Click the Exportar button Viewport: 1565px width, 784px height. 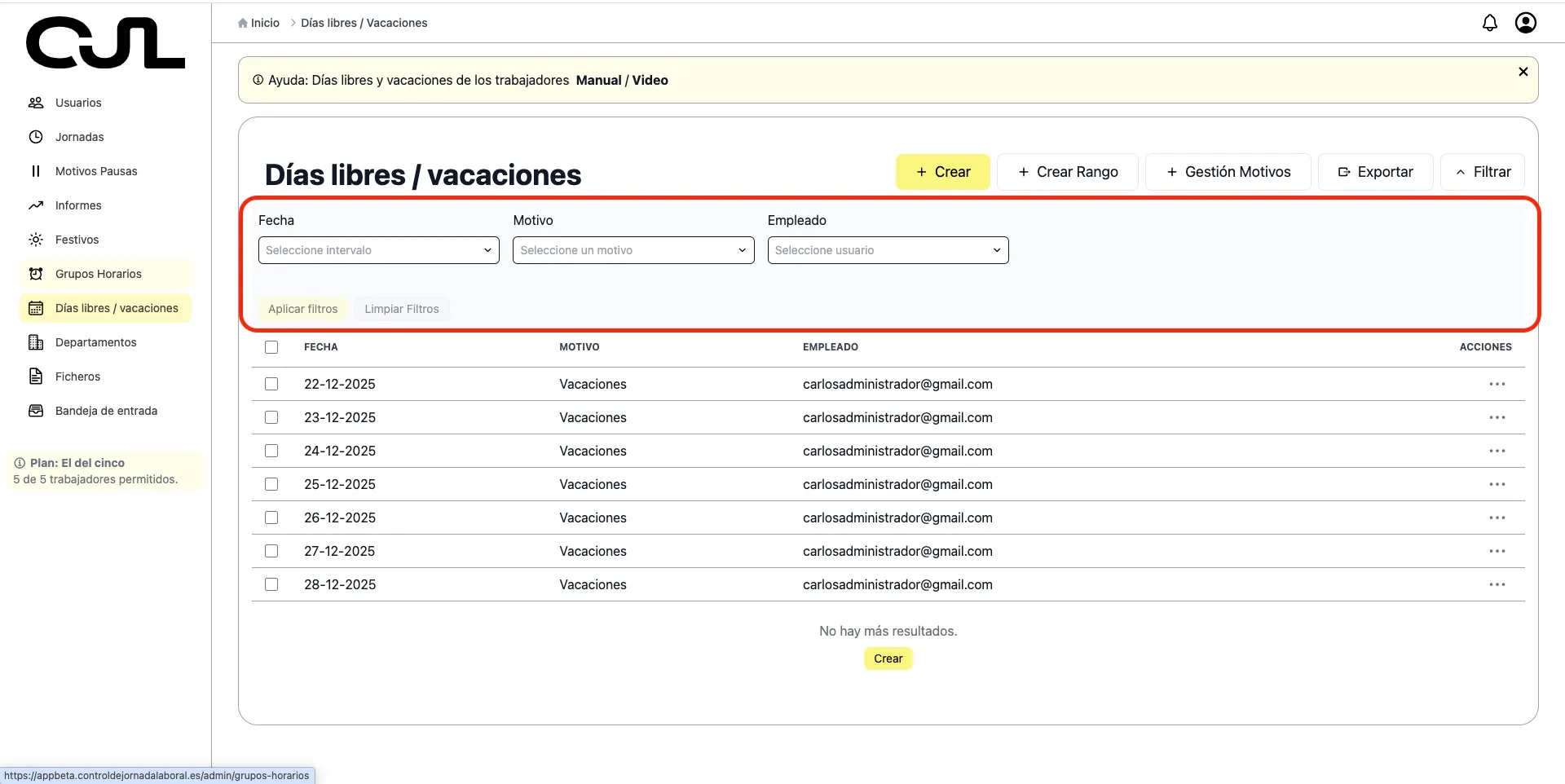click(x=1375, y=172)
